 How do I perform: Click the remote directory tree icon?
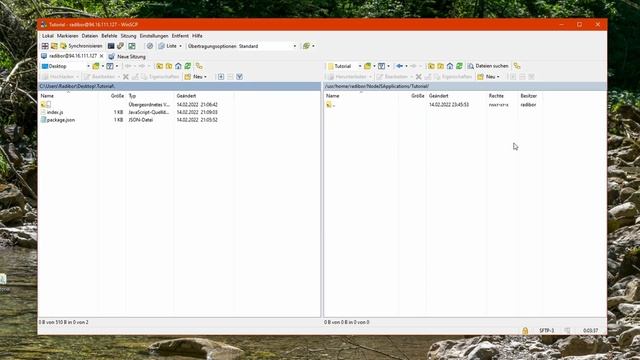pos(517,66)
